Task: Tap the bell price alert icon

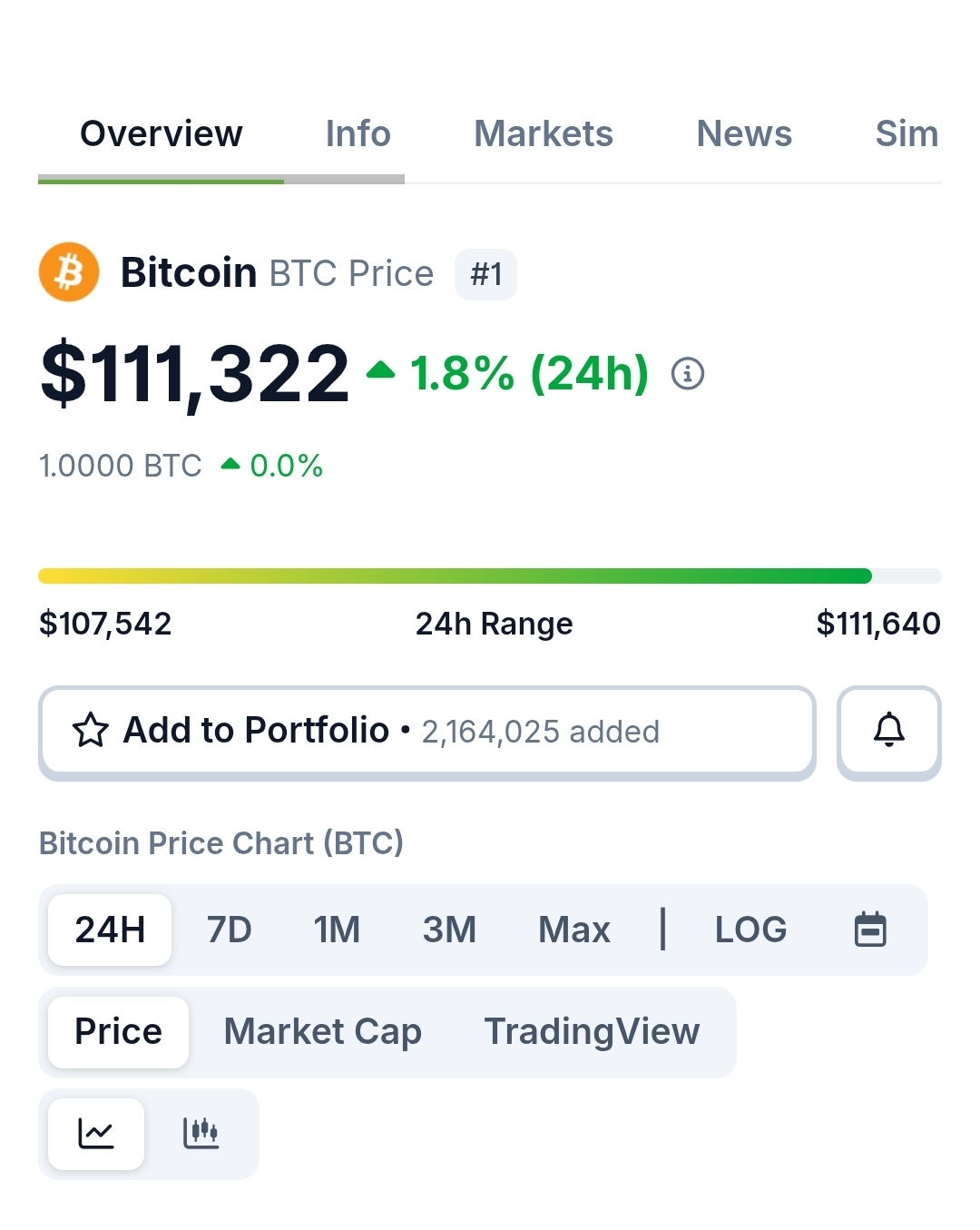Action: [x=889, y=732]
